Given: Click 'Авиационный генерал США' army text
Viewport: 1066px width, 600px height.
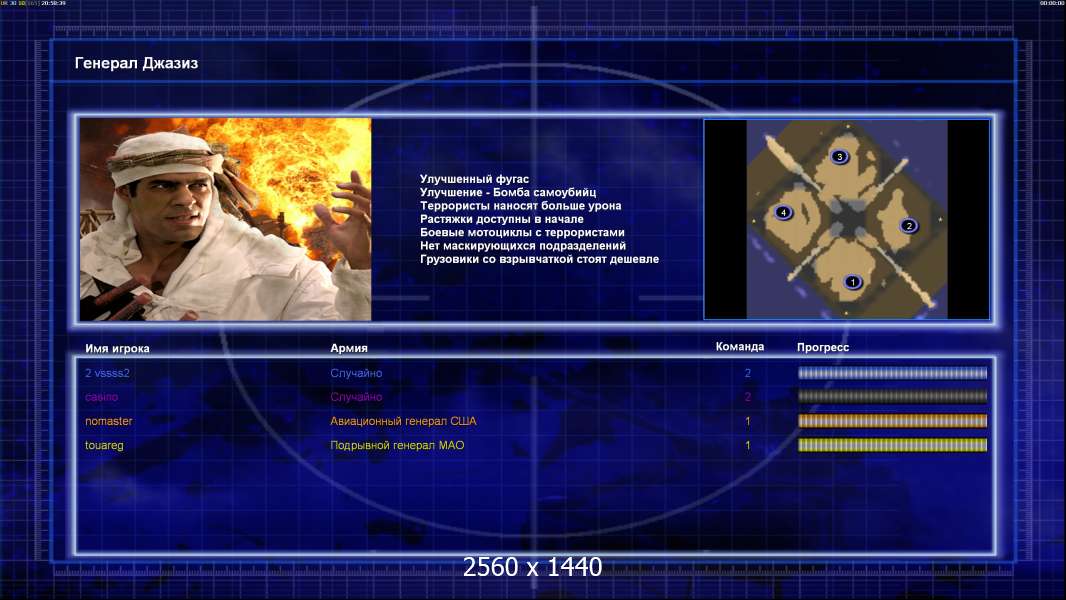Looking at the screenshot, I should pyautogui.click(x=403, y=421).
